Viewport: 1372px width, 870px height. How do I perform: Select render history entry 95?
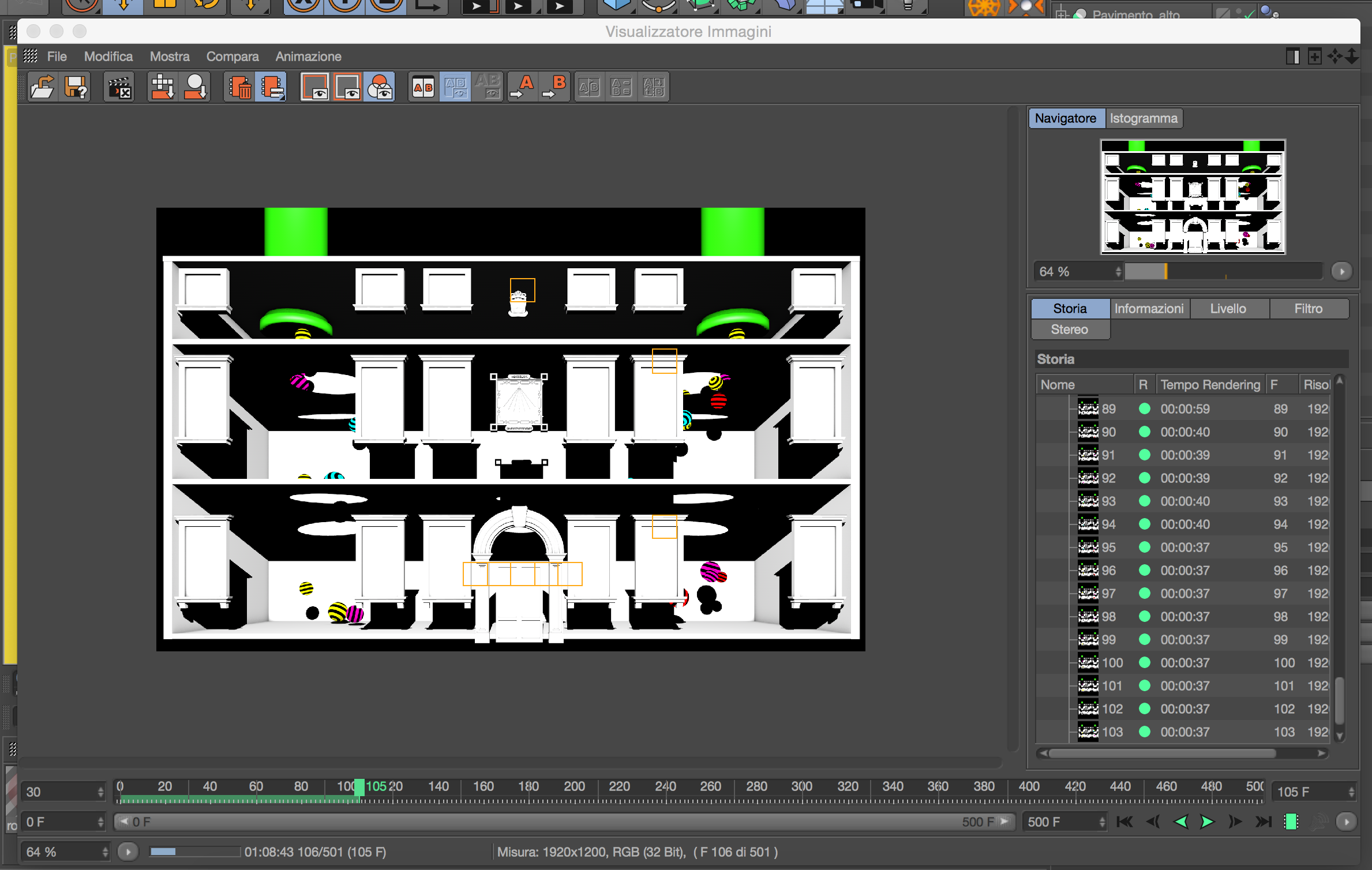pos(1108,547)
